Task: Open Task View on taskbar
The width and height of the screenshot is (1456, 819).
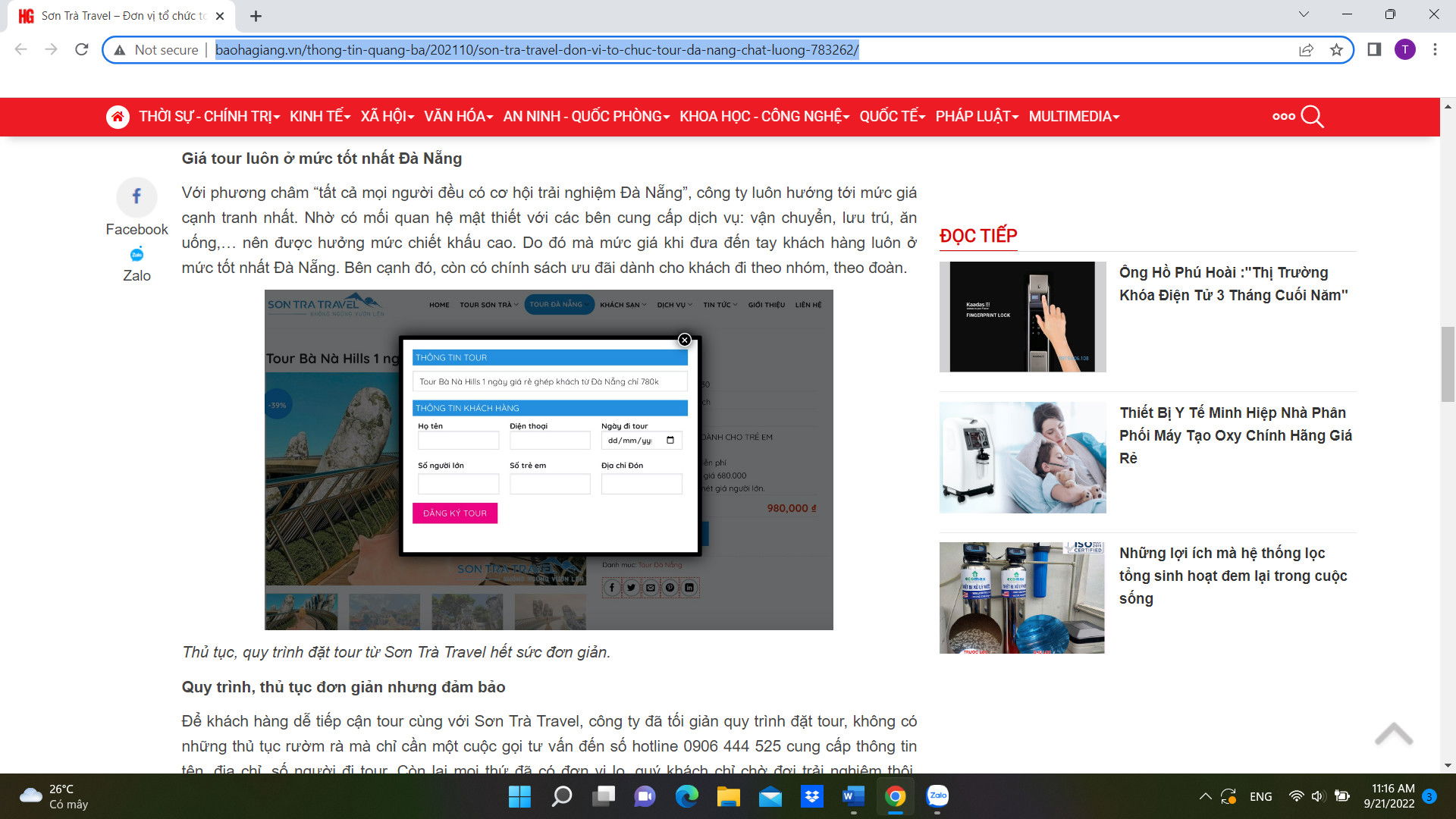Action: pos(604,796)
